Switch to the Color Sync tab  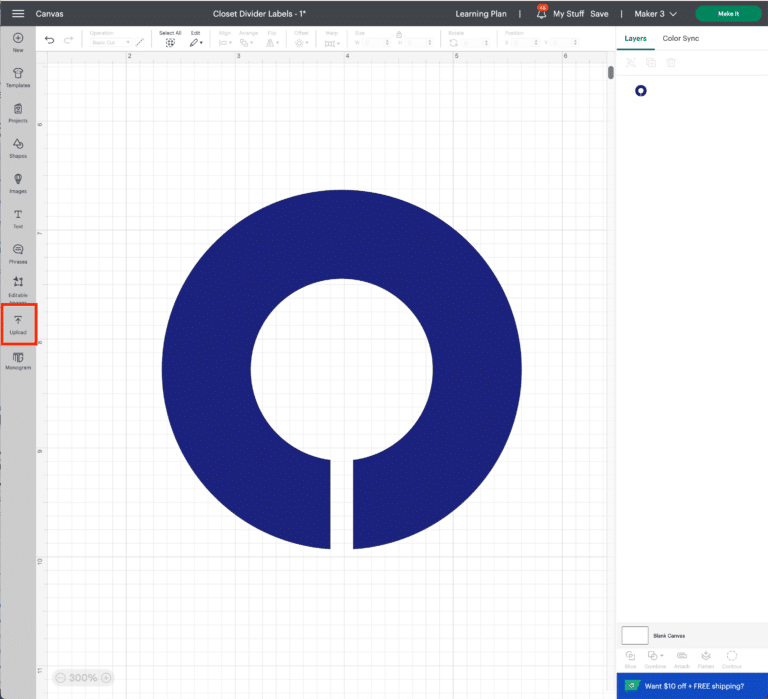680,38
